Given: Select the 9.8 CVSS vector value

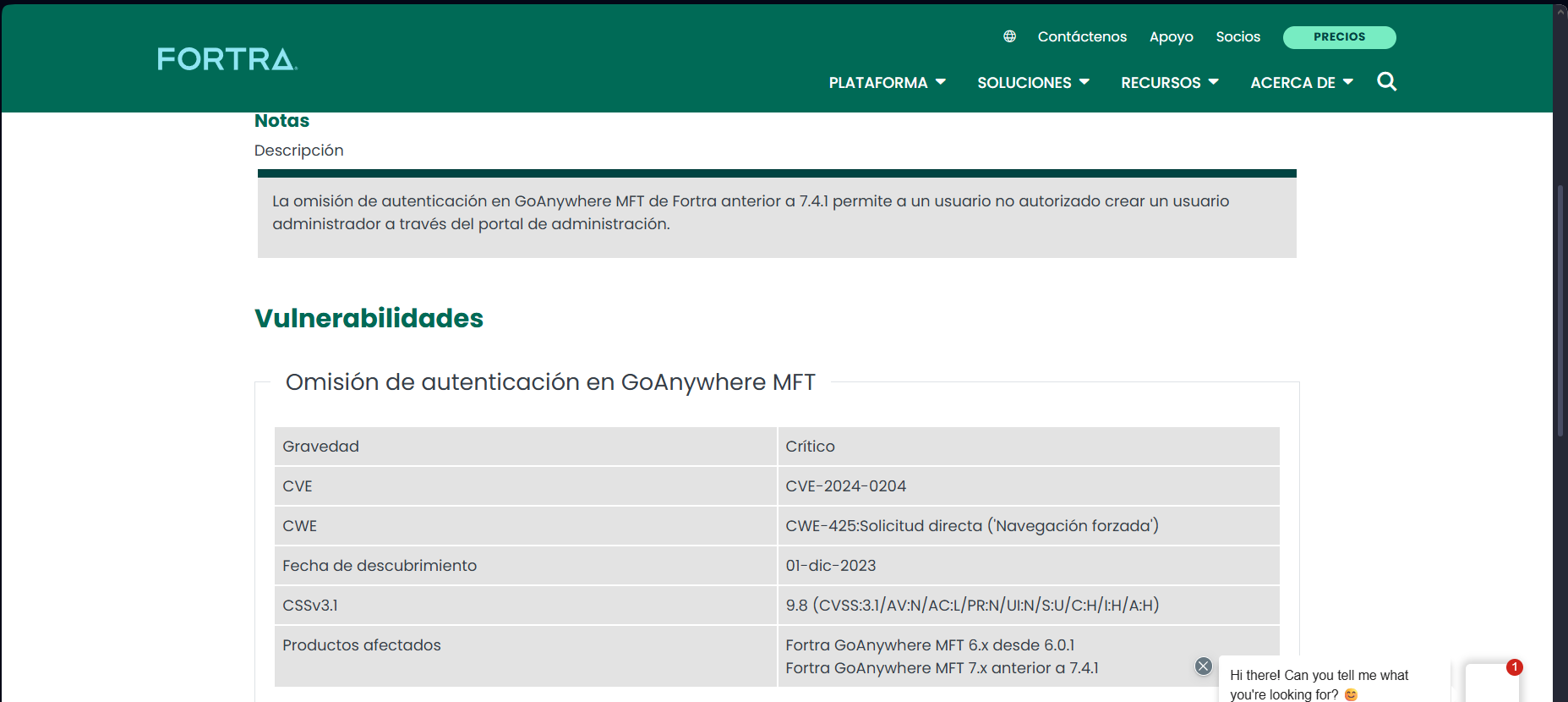Looking at the screenshot, I should (972, 606).
